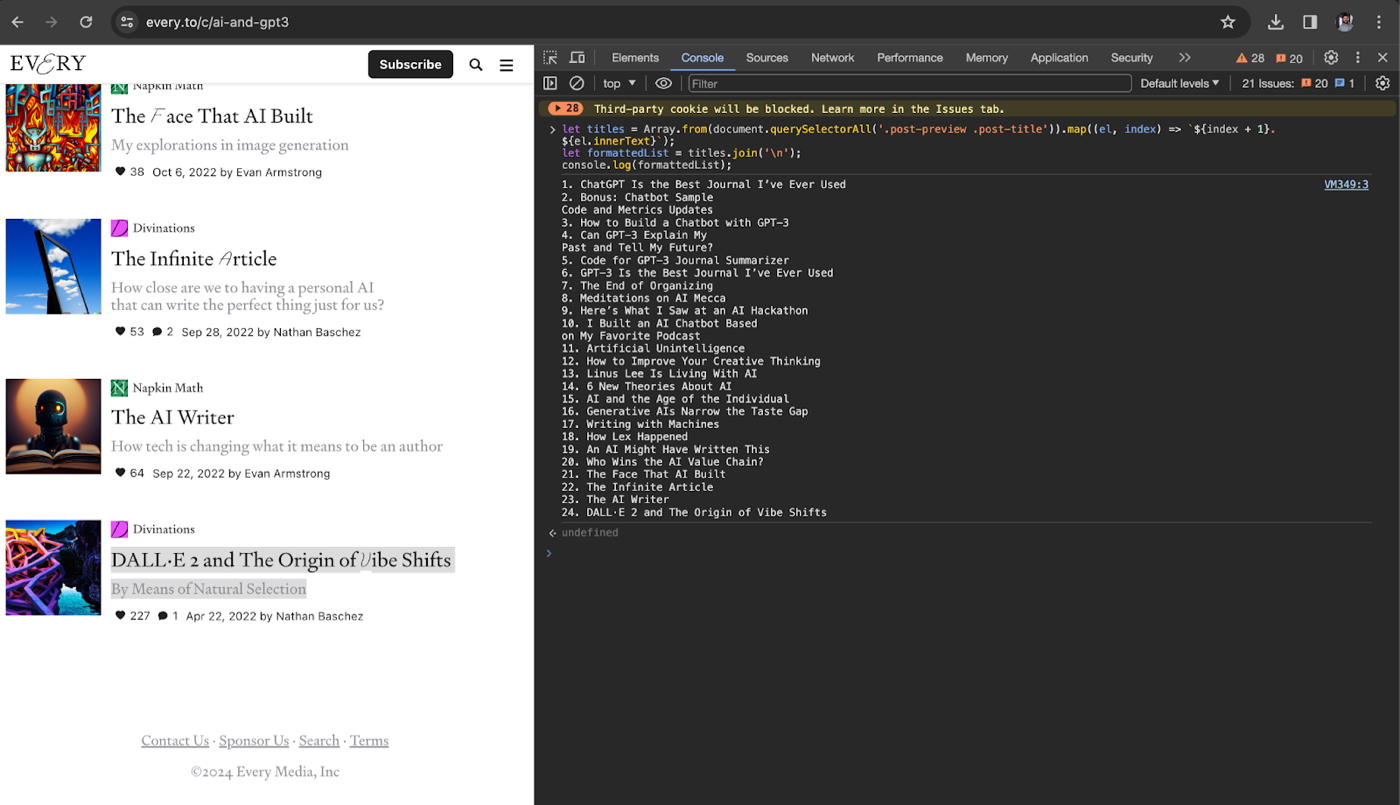The height and width of the screenshot is (805, 1400).
Task: Clear the console with the clear icon
Action: 577,84
